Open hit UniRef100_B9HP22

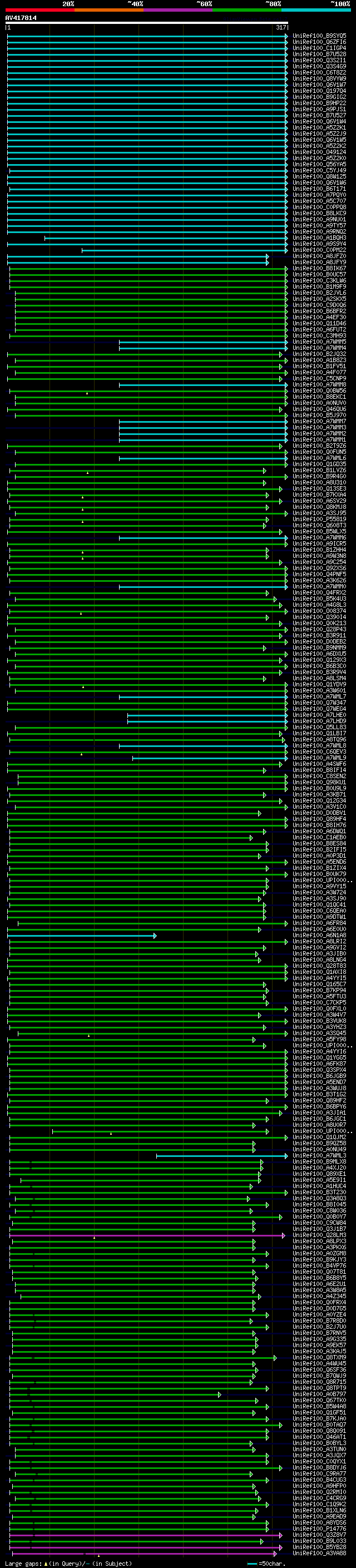319,103
